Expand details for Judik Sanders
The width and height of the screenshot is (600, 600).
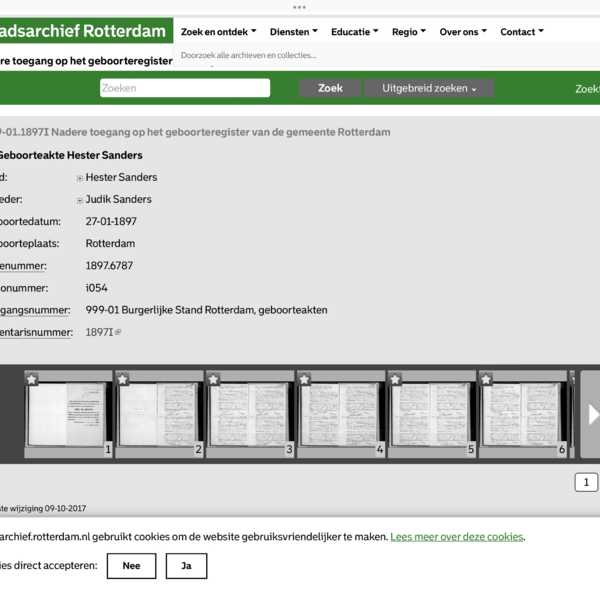(80, 200)
